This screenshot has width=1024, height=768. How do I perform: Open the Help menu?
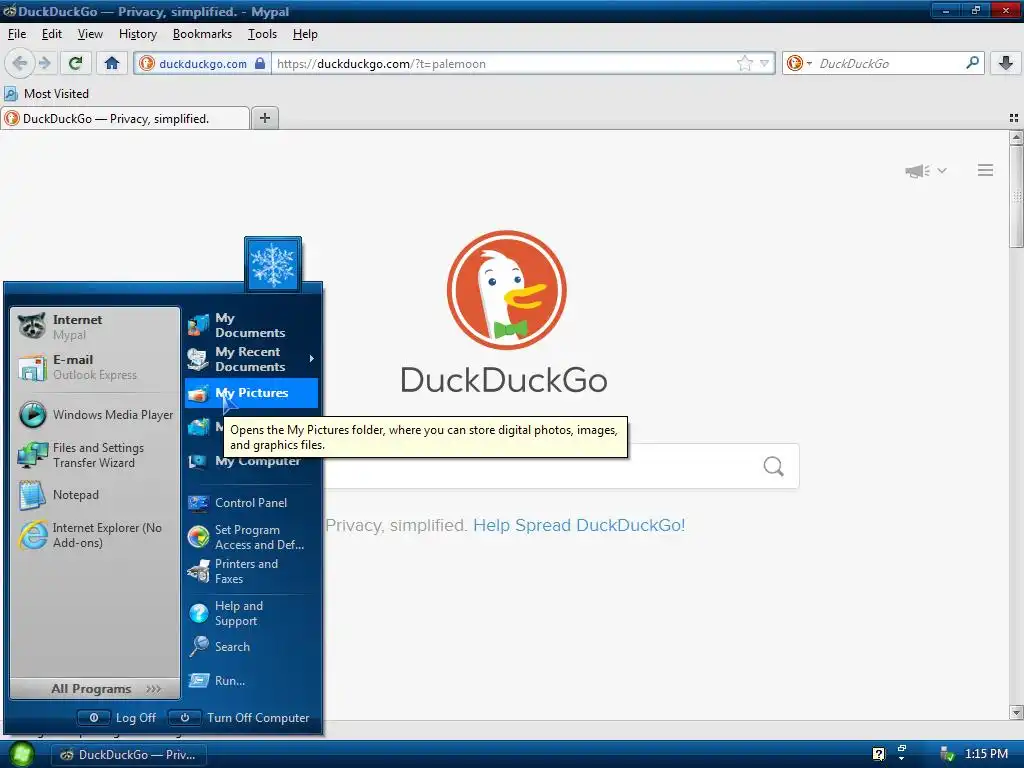305,34
